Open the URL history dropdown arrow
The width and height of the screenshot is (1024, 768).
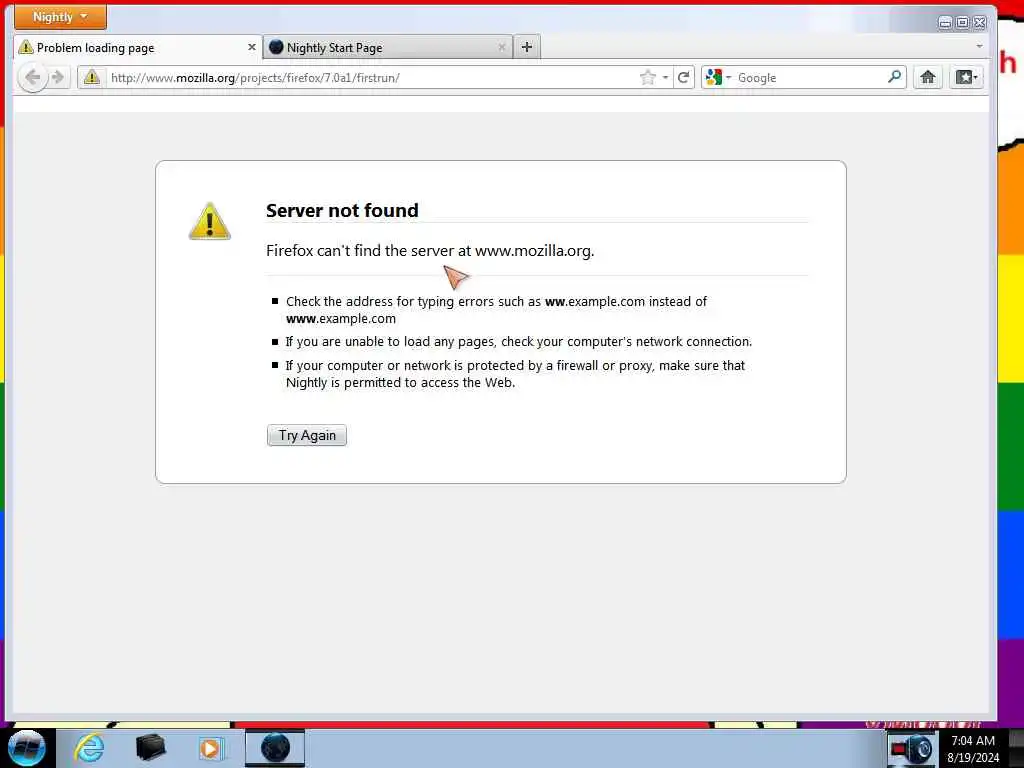coord(665,78)
